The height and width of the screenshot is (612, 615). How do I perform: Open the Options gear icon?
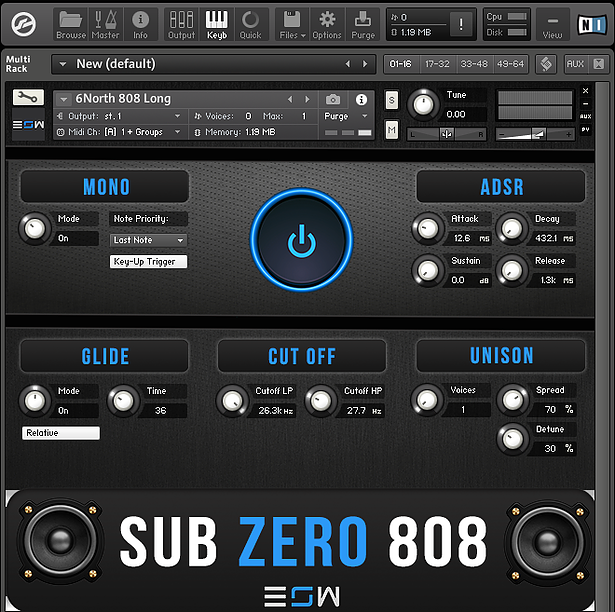click(x=326, y=24)
